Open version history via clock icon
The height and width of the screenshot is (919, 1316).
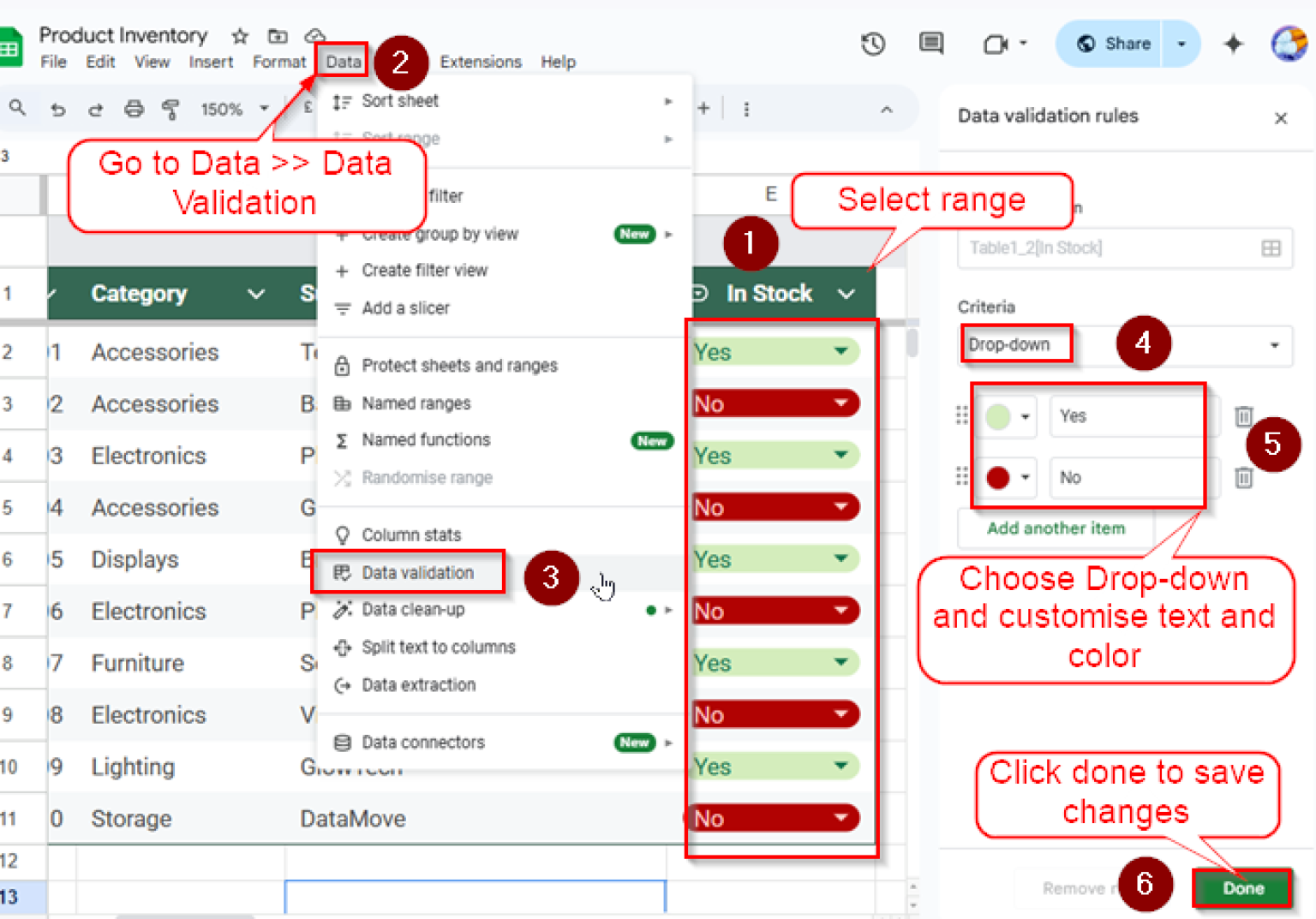pos(873,44)
